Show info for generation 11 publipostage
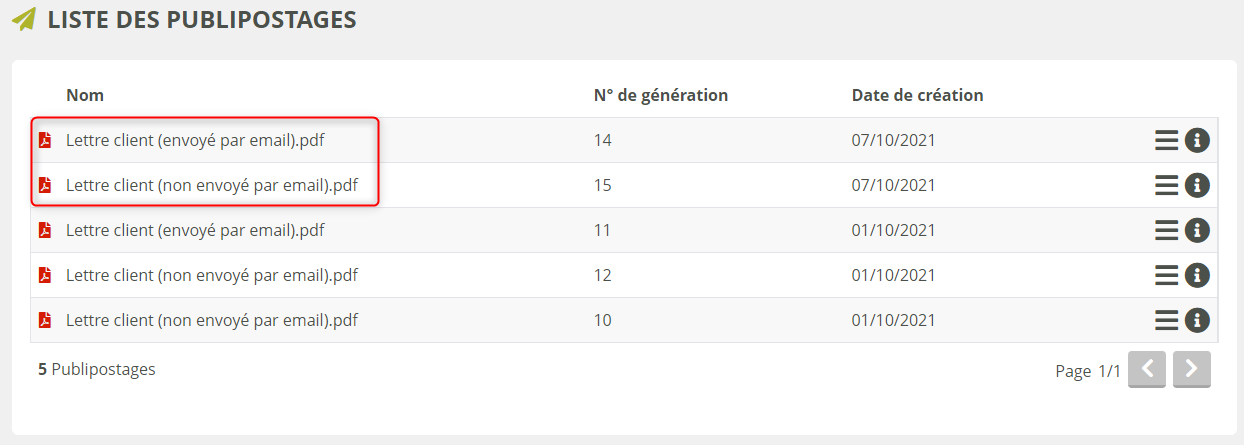 [1197, 230]
